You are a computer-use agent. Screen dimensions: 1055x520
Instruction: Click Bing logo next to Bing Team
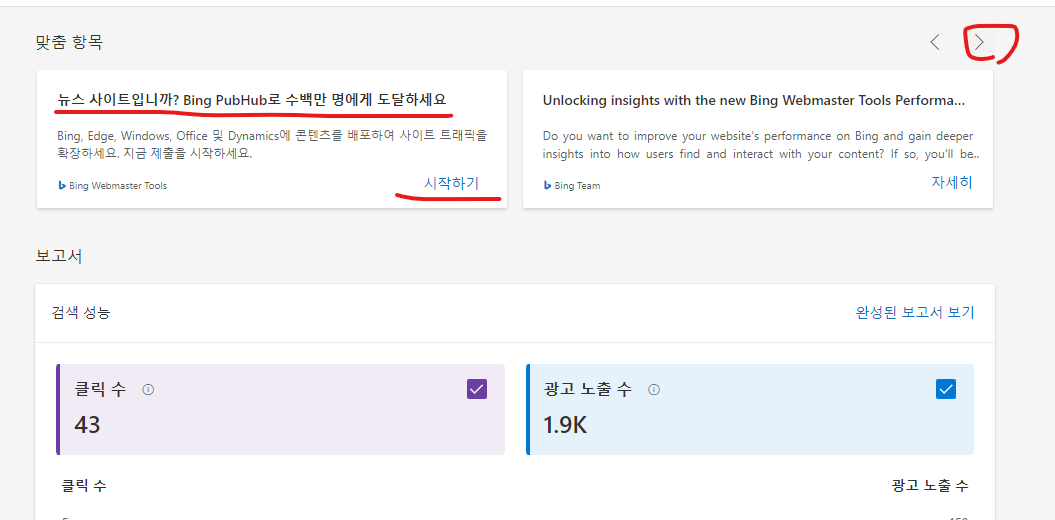(x=547, y=186)
